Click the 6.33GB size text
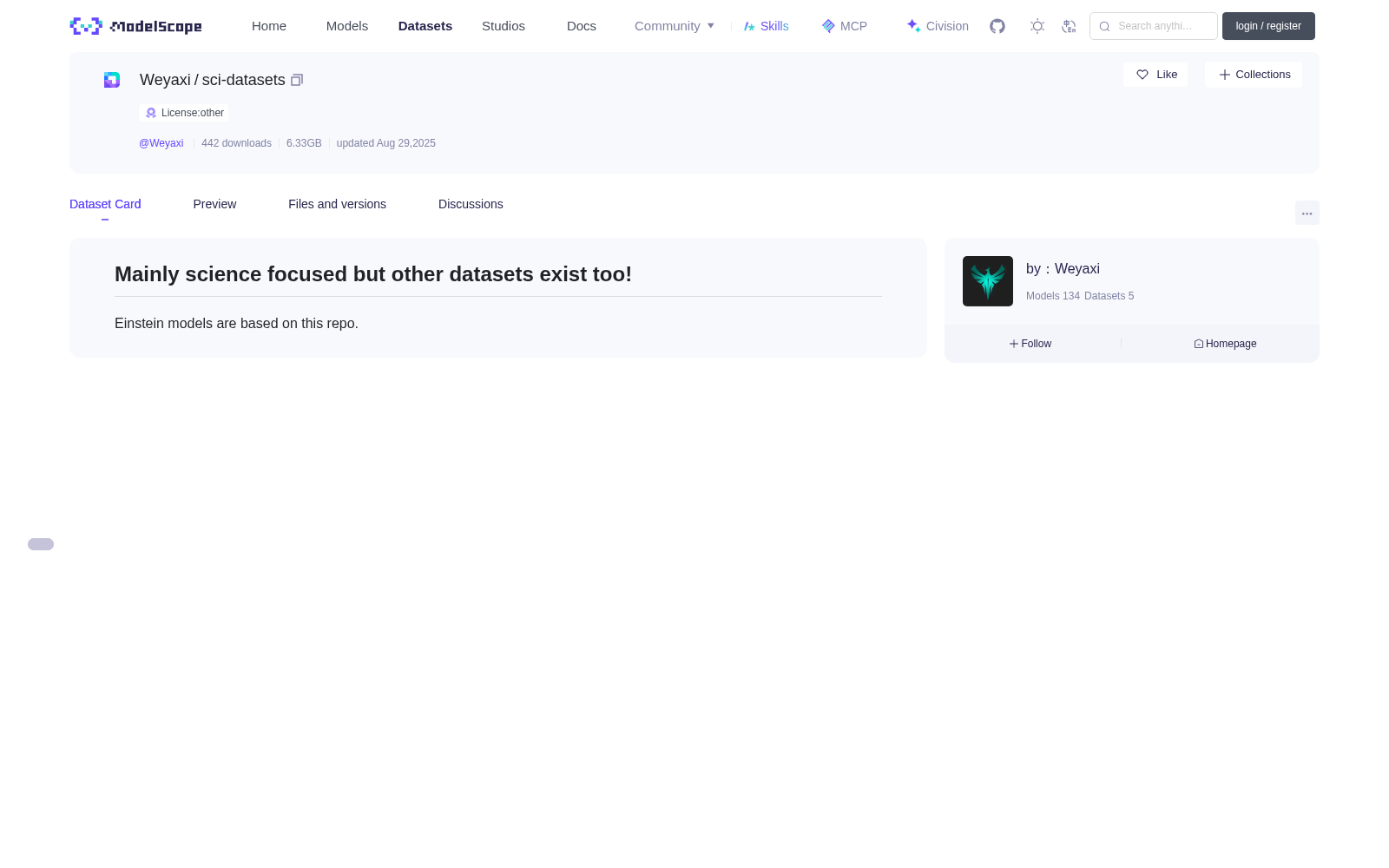1389x868 pixels. [x=304, y=143]
